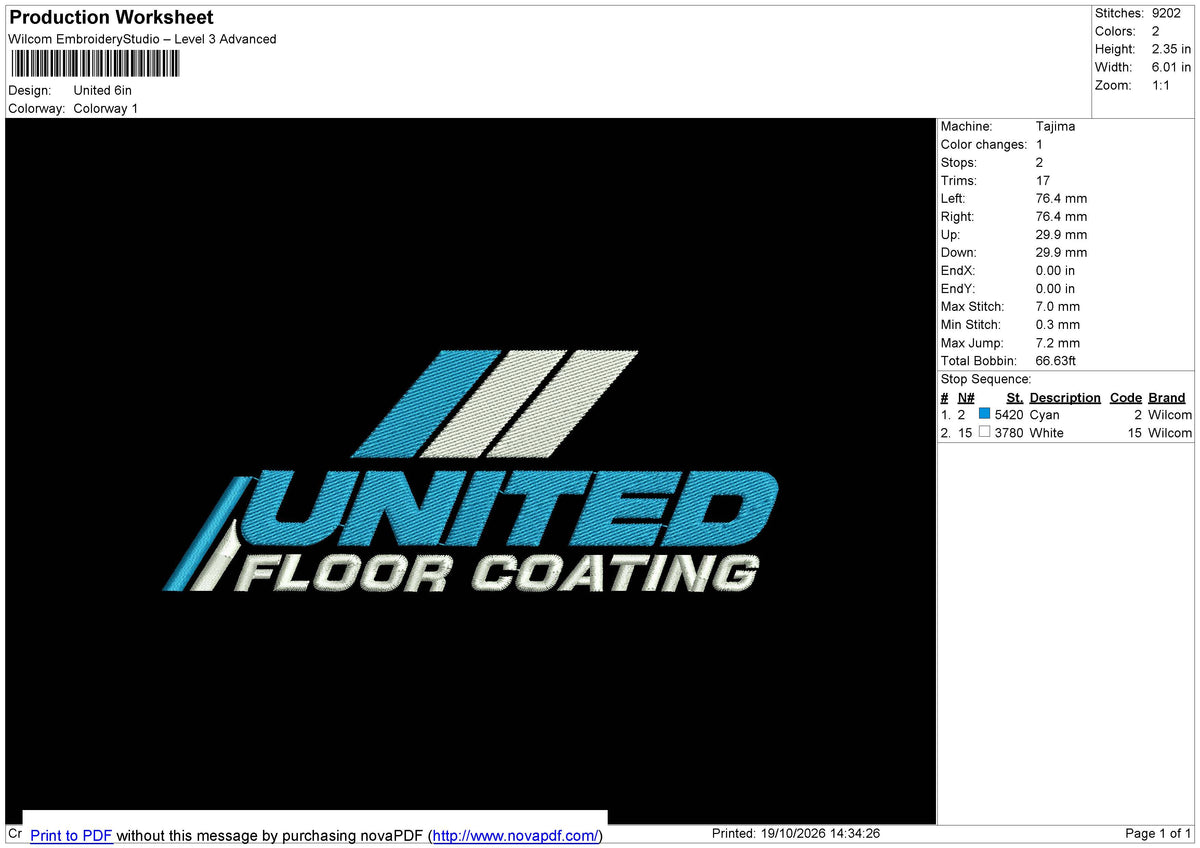The height and width of the screenshot is (848, 1200).
Task: Select the Min Stitch value 0.3 mm
Action: (1058, 324)
